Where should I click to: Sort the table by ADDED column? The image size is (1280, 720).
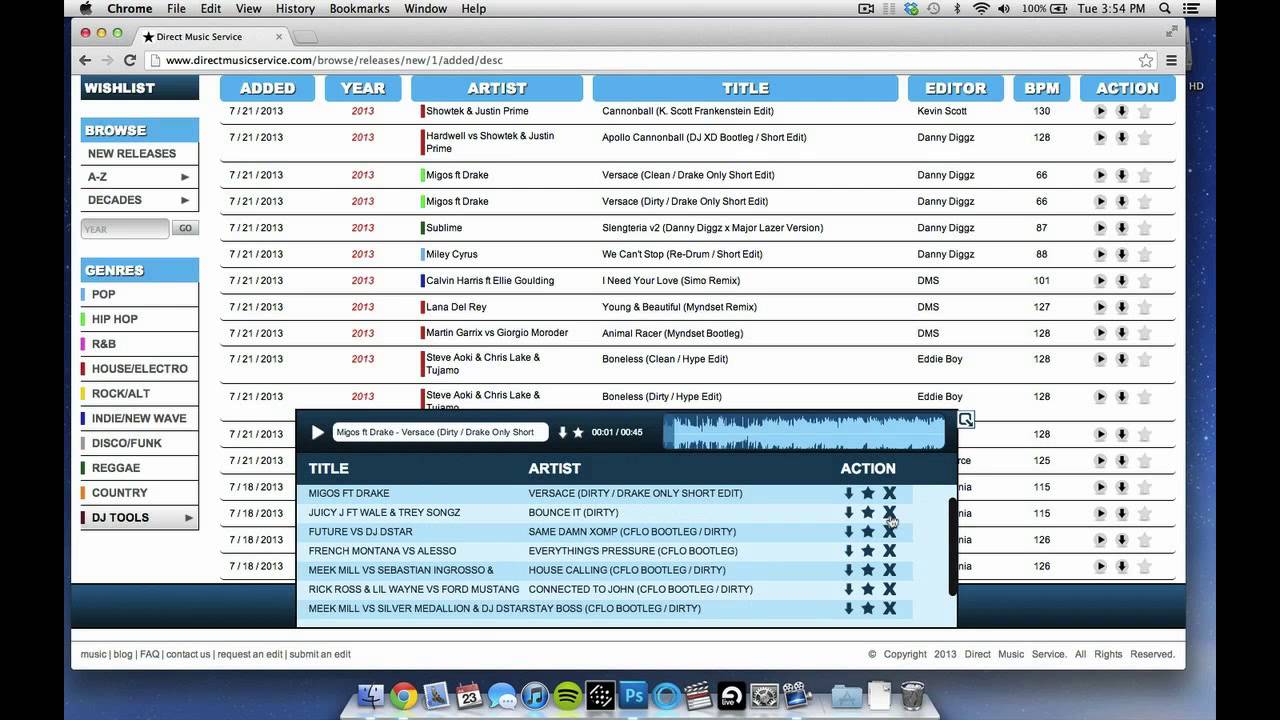(x=267, y=88)
